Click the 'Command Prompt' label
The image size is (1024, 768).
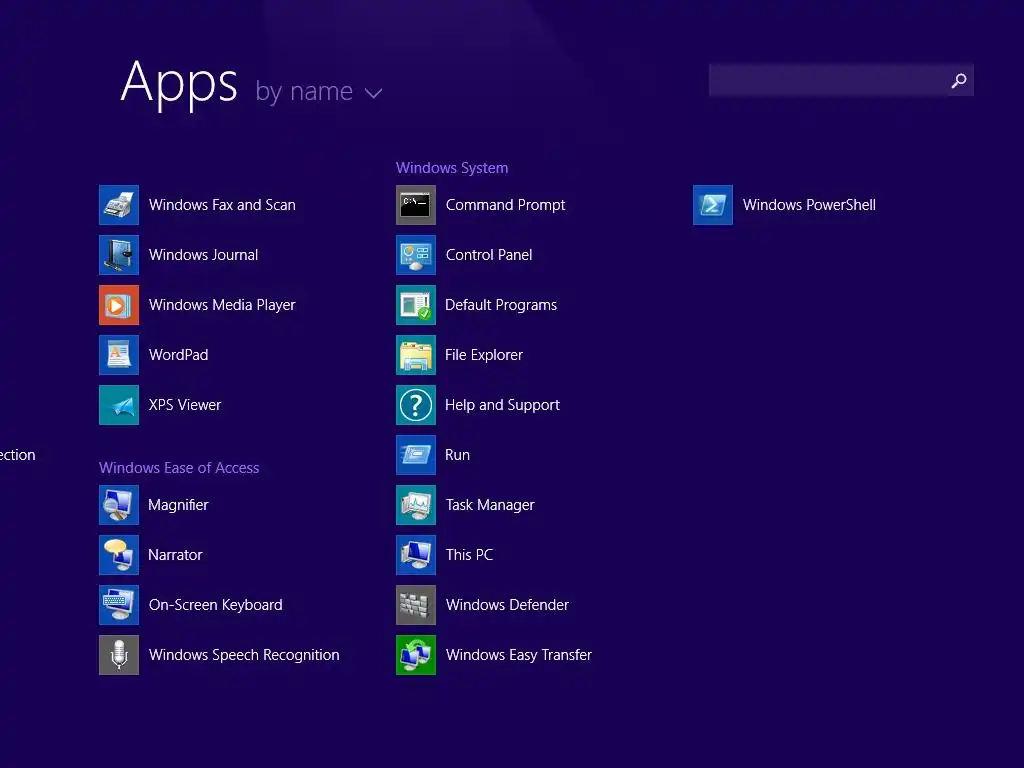[x=505, y=205]
